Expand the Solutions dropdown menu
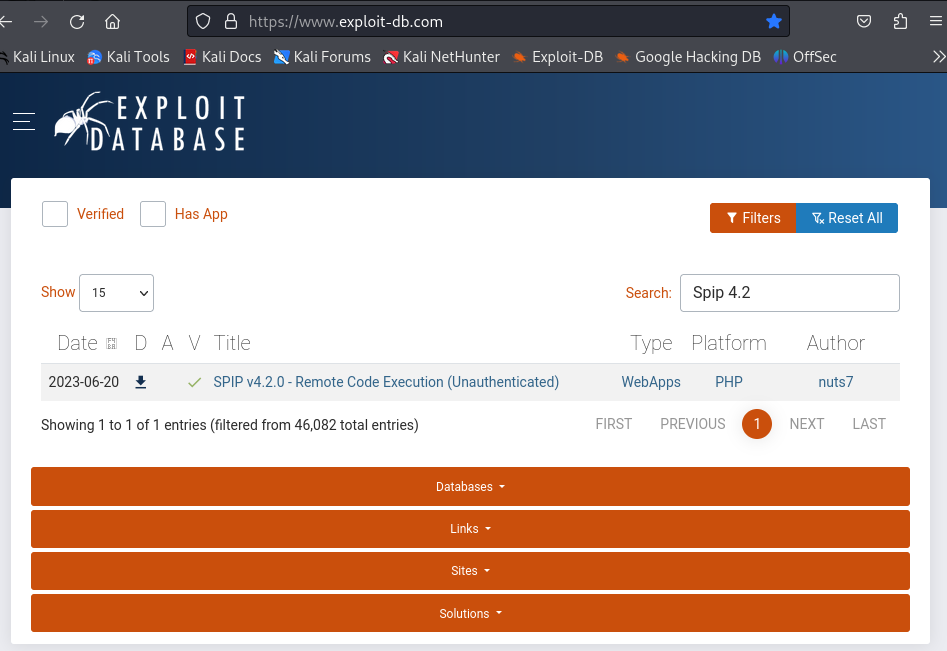 tap(470, 613)
